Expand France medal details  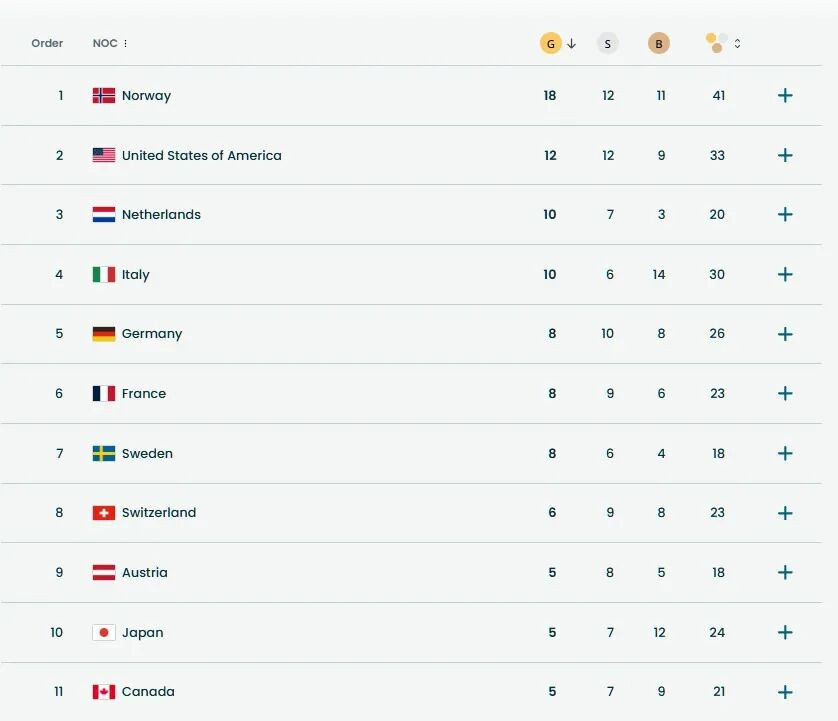785,394
